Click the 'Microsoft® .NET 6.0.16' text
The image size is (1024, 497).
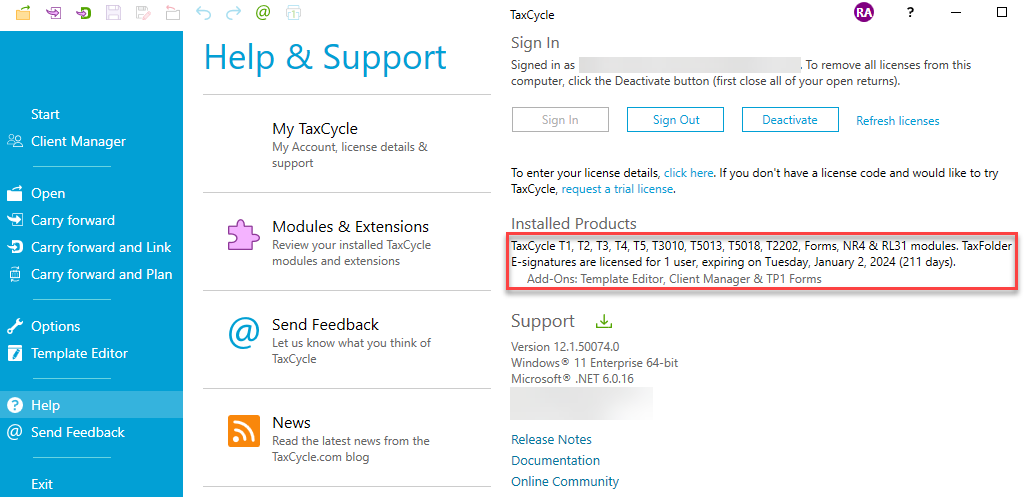pos(573,378)
